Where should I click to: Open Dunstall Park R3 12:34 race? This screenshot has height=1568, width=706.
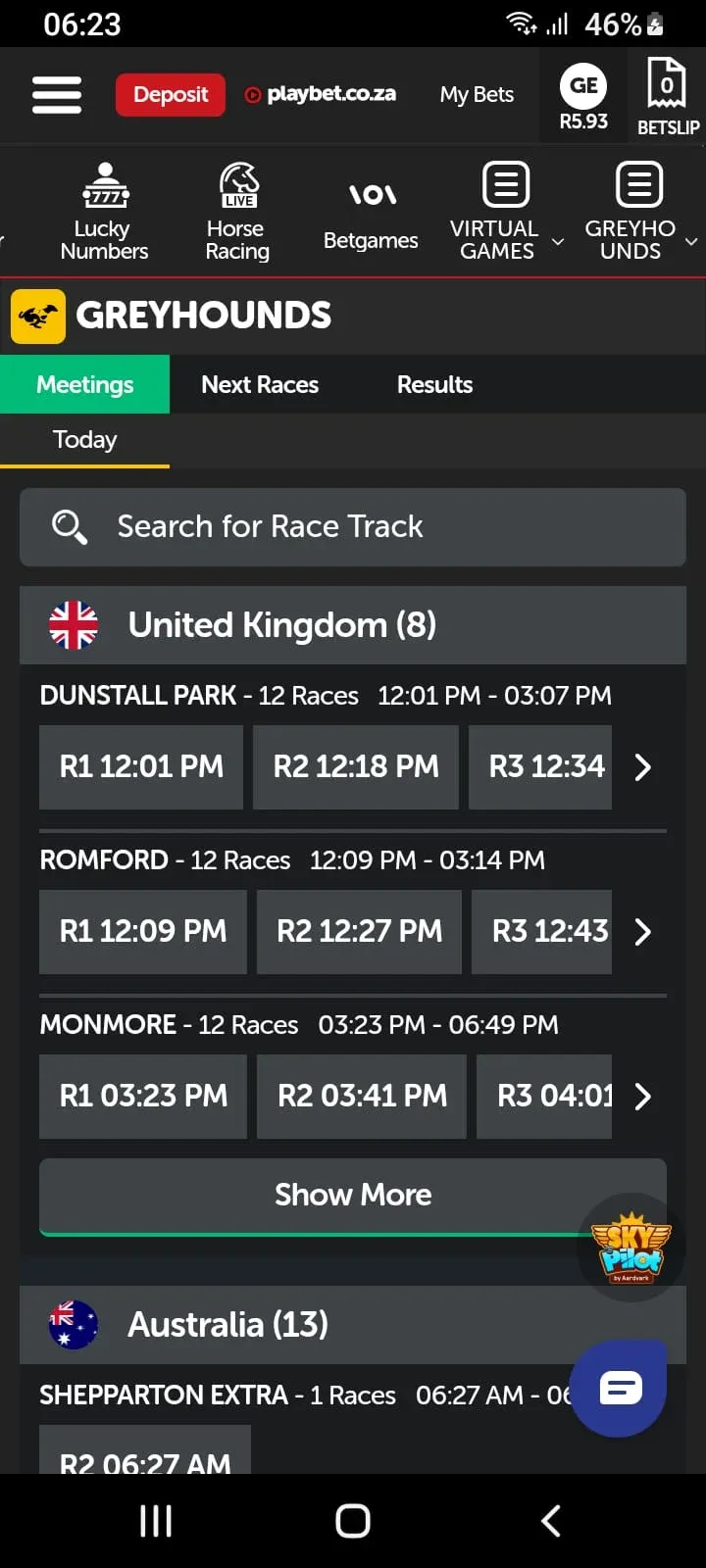[x=540, y=766]
